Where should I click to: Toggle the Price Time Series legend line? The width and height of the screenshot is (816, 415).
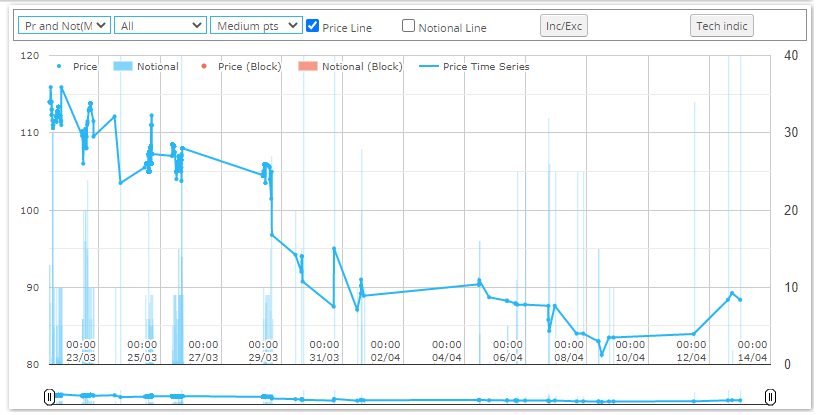click(x=429, y=67)
